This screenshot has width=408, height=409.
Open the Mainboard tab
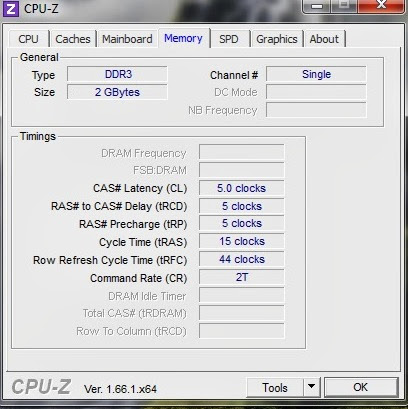pos(127,39)
